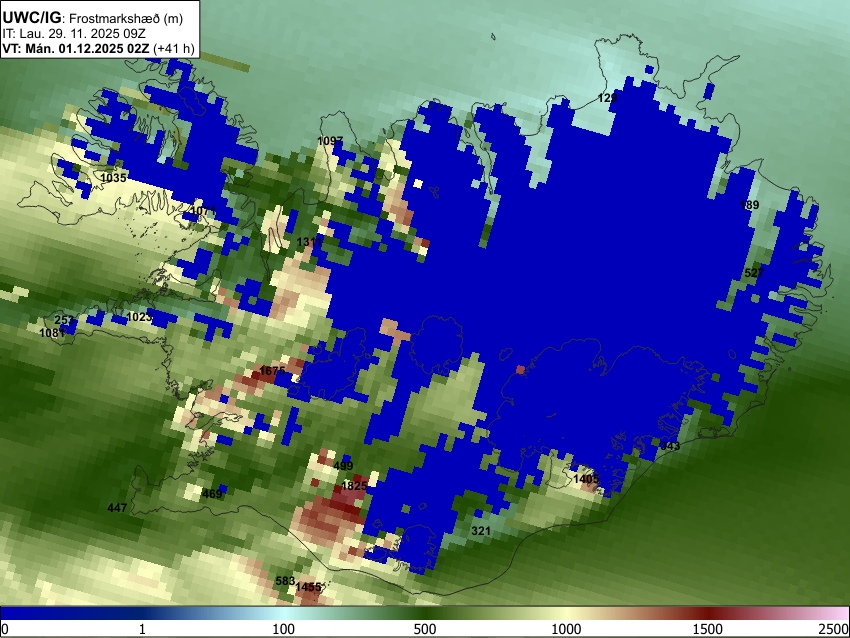This screenshot has height=638, width=850.
Task: Click the color scale label 0
Action: [x=5, y=629]
